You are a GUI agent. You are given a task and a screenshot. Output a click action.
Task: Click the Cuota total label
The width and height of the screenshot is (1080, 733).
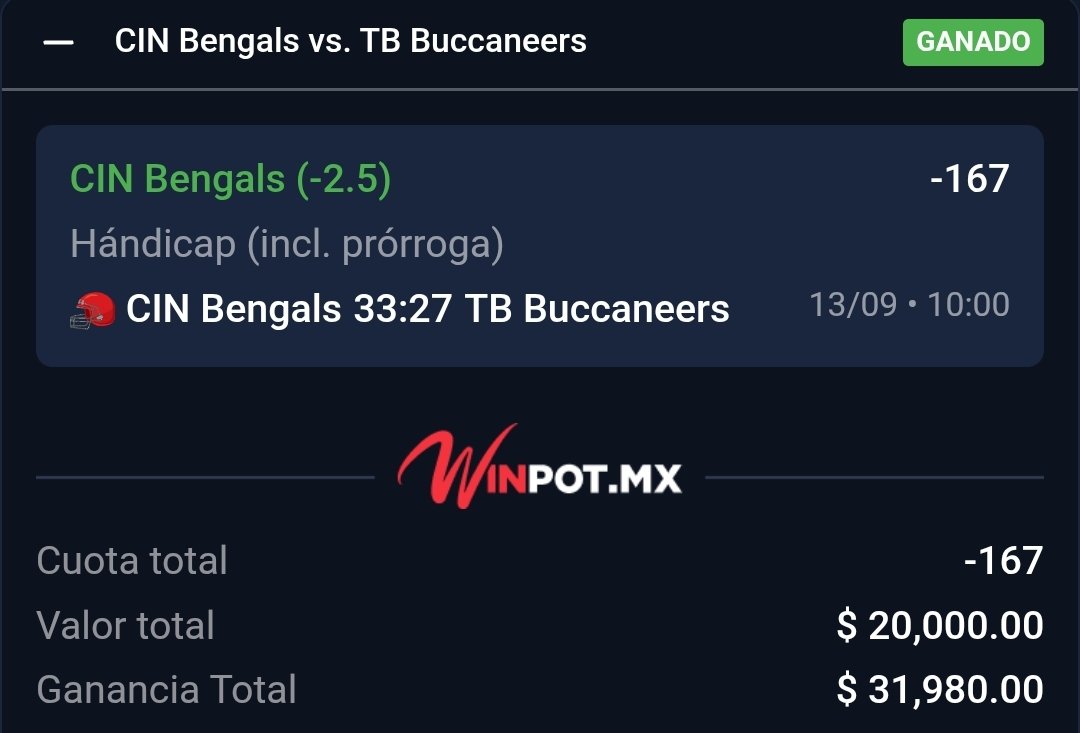click(132, 560)
